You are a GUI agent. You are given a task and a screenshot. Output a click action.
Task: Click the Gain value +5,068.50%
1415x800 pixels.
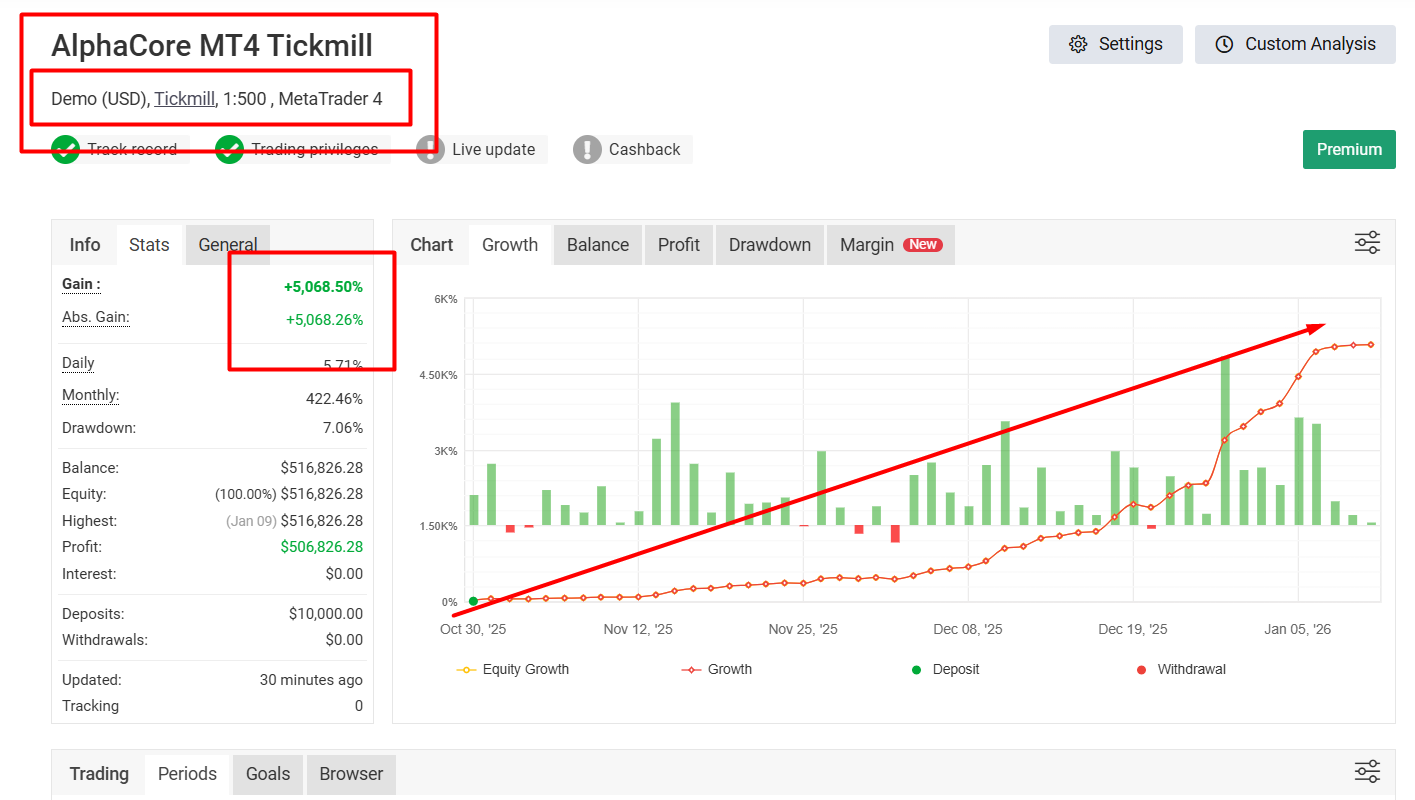coord(323,287)
